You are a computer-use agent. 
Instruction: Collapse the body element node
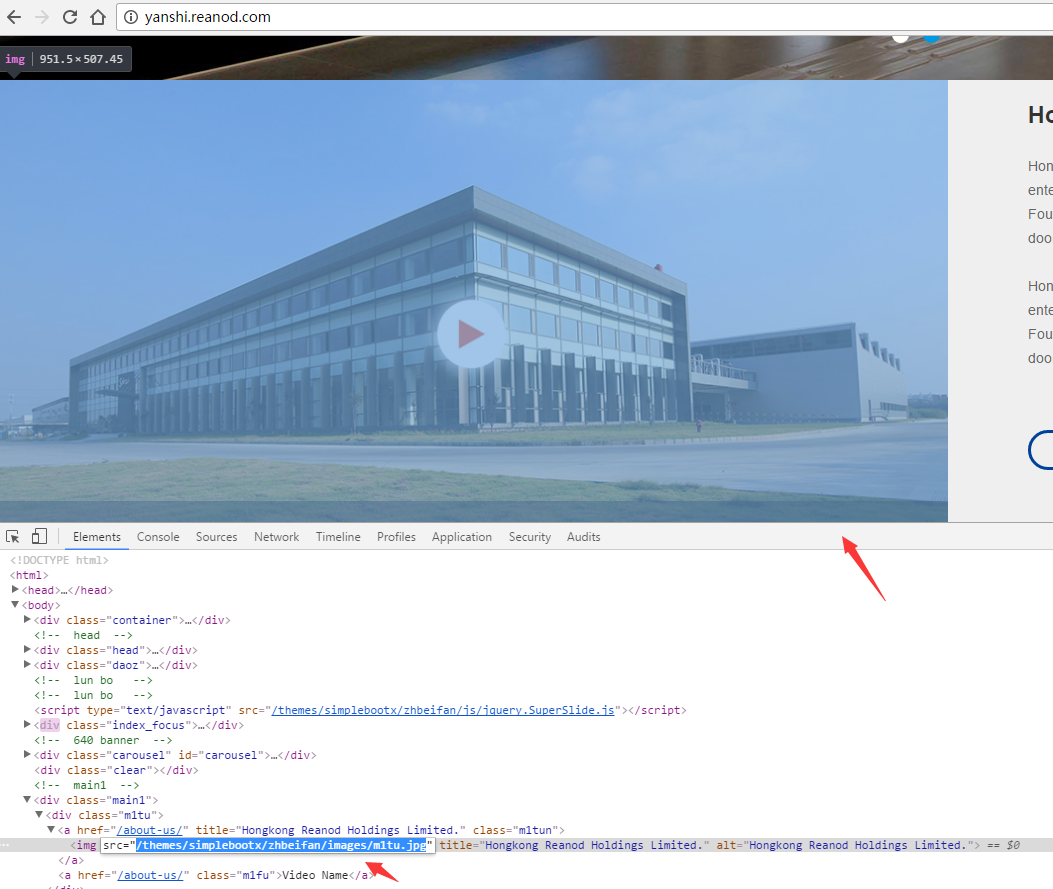point(15,605)
